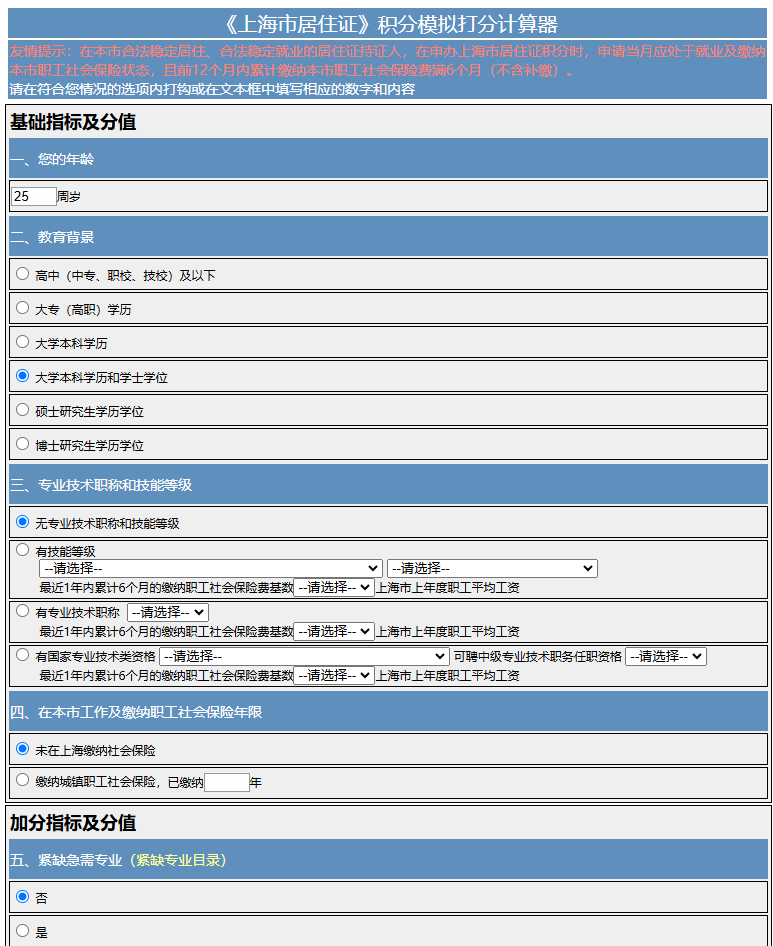Open the 可聘中级专业技术职务任职资格 dropdown

click(x=666, y=656)
